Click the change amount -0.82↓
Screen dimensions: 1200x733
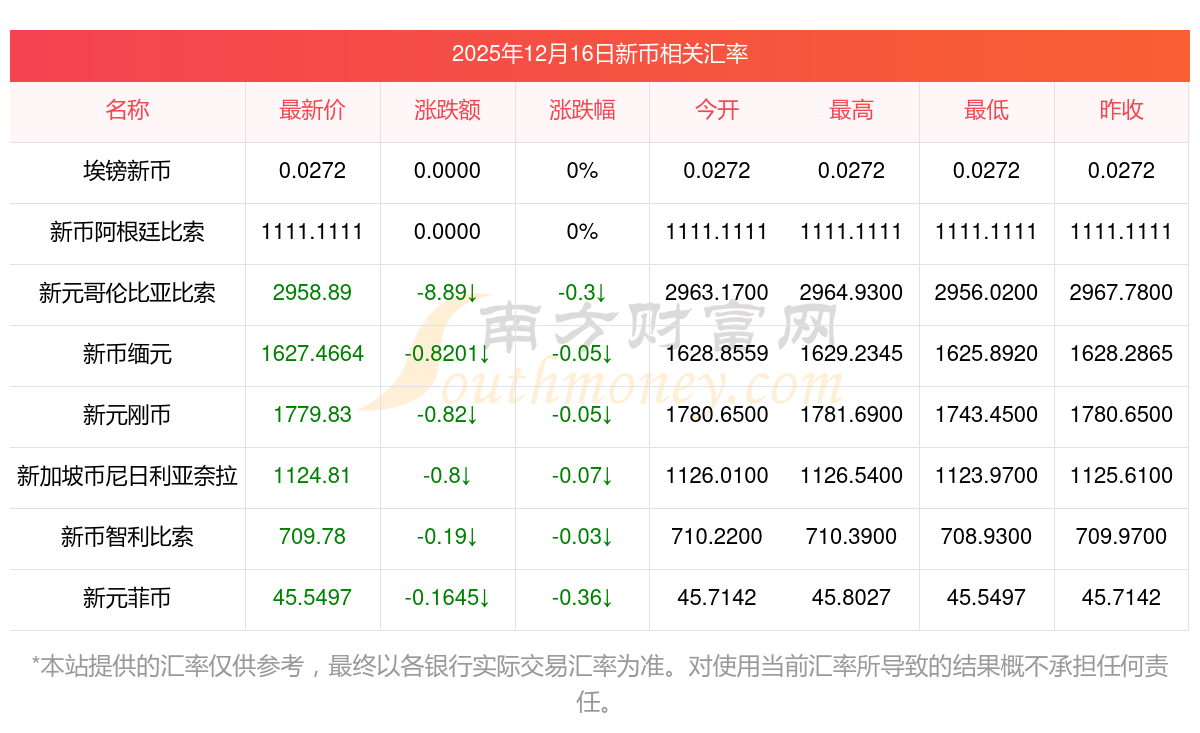click(x=447, y=415)
